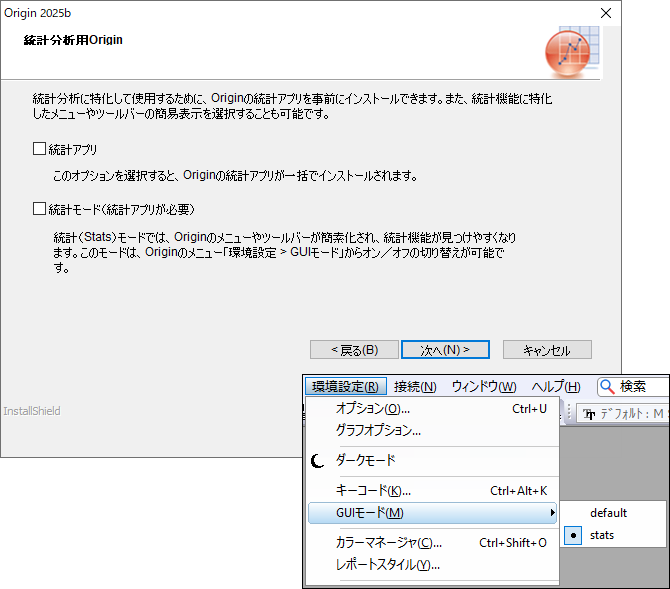
Task: Click the 統計分析用Origin heading
Action: click(73, 40)
